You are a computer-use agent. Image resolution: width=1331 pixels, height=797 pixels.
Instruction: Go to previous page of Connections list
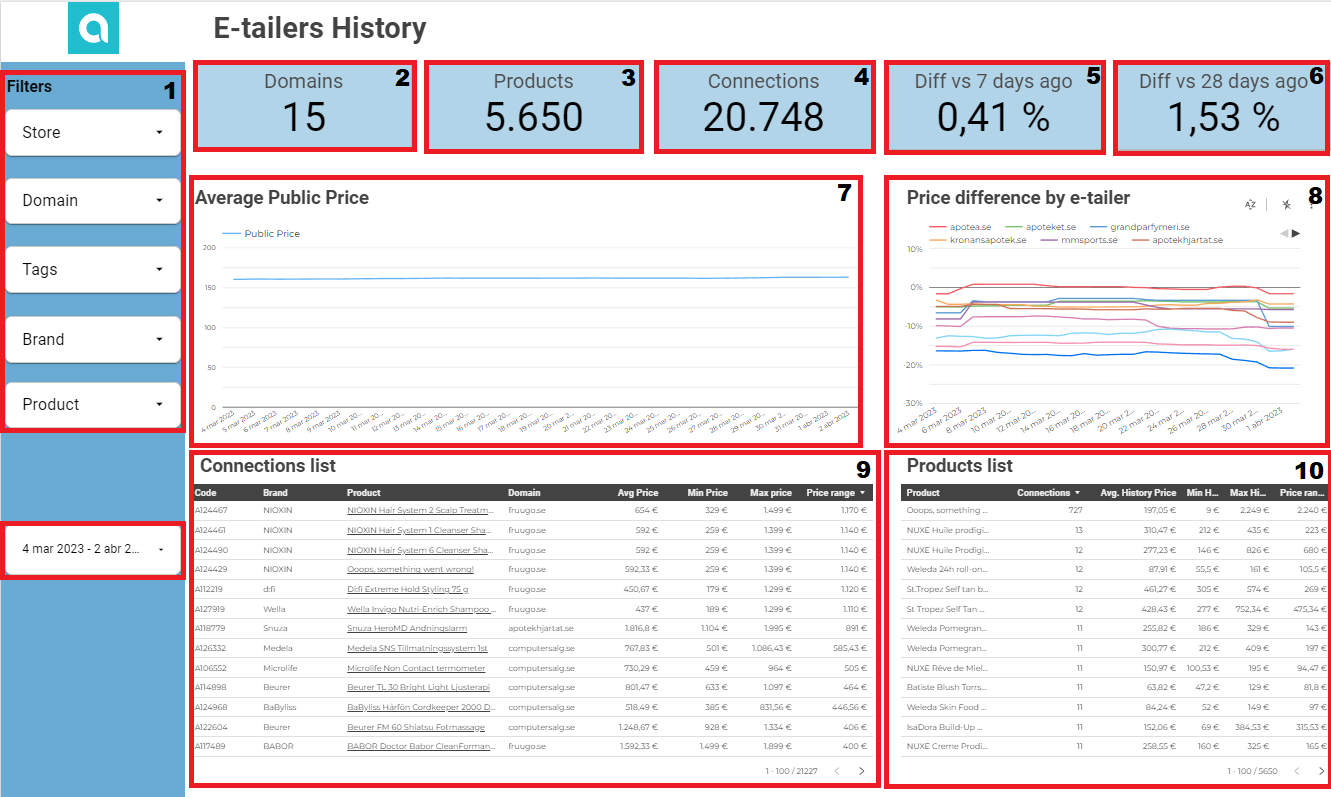(835, 771)
